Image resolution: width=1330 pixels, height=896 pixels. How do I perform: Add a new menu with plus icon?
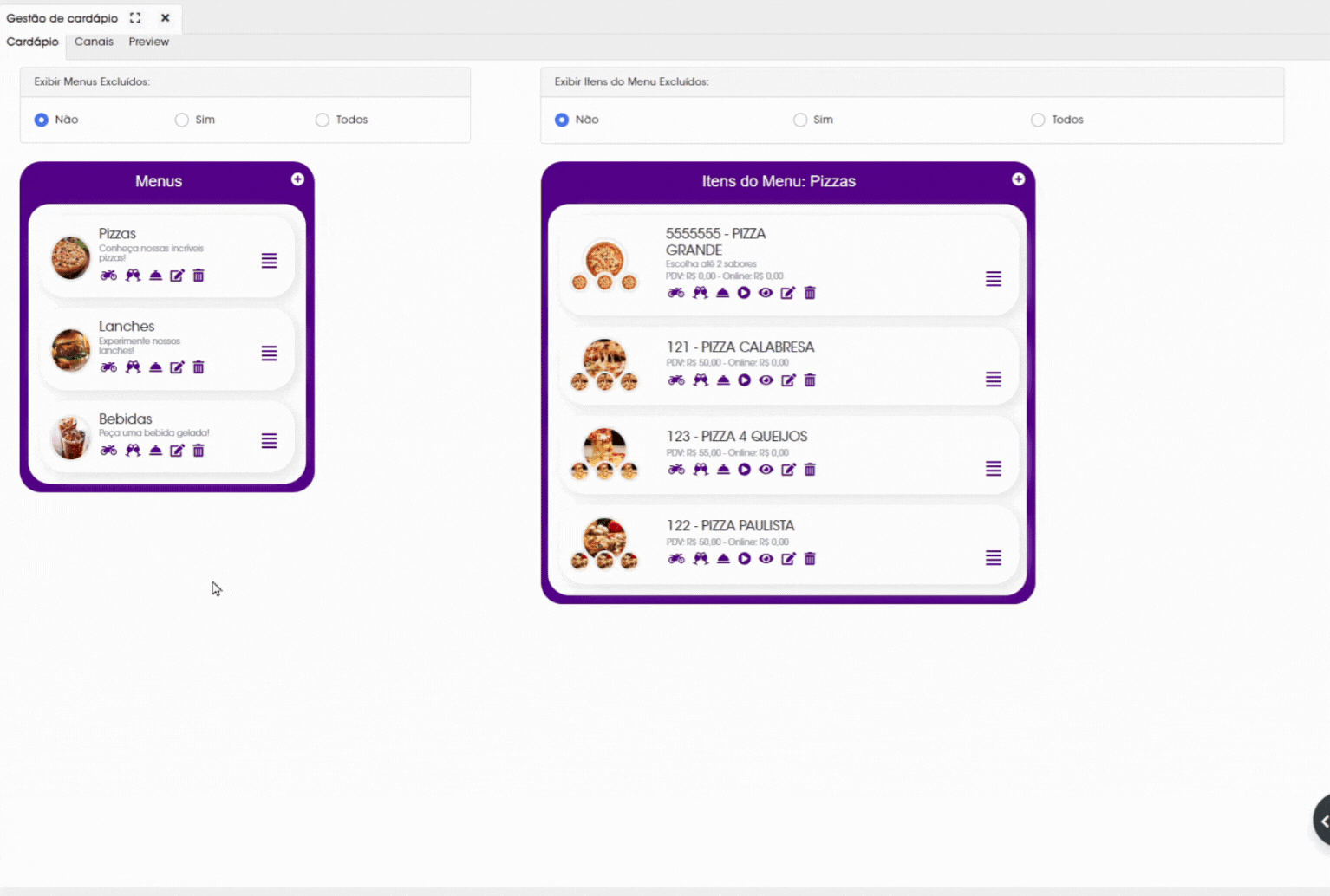click(297, 179)
